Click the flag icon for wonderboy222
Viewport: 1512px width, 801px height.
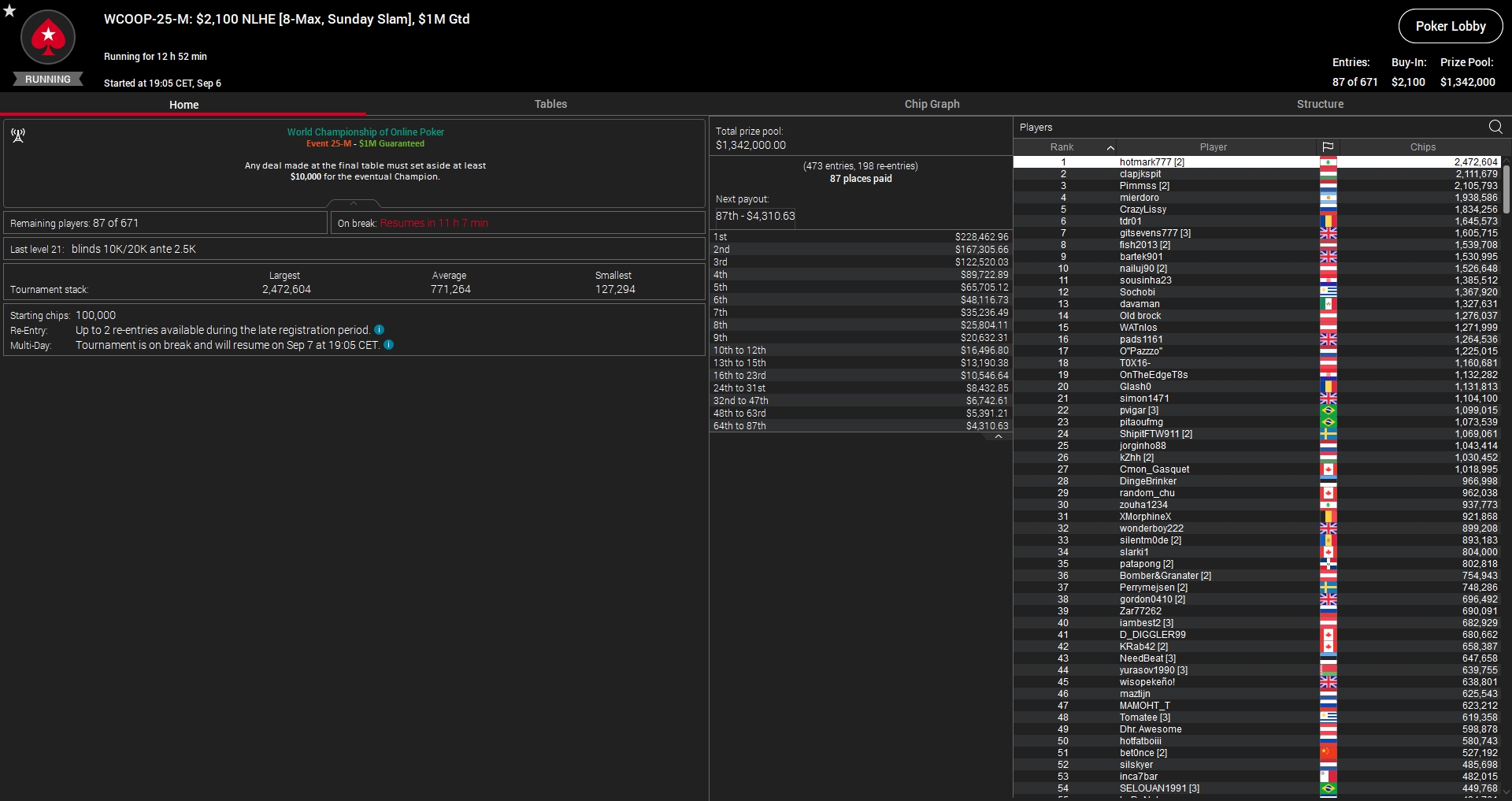point(1329,528)
